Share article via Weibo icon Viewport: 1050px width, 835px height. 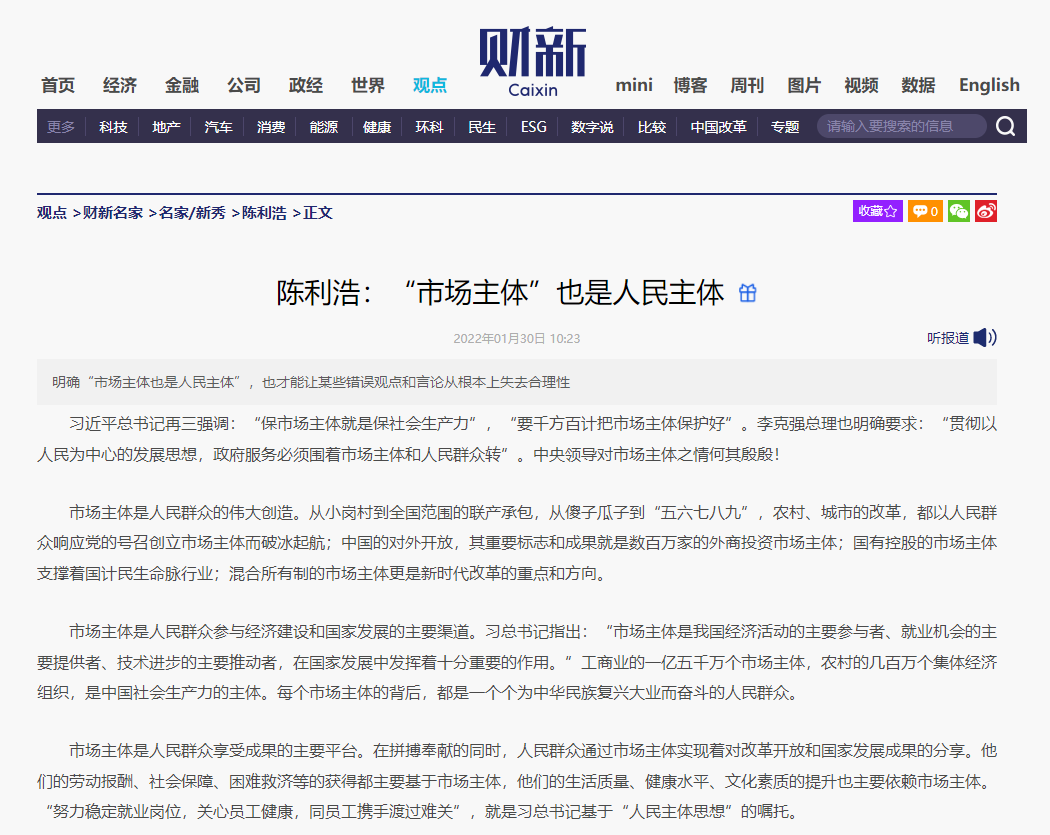(x=986, y=211)
